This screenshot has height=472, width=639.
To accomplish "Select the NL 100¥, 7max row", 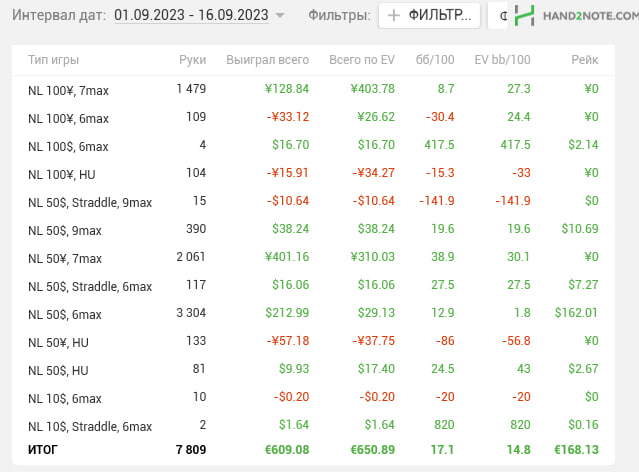I will click(313, 89).
